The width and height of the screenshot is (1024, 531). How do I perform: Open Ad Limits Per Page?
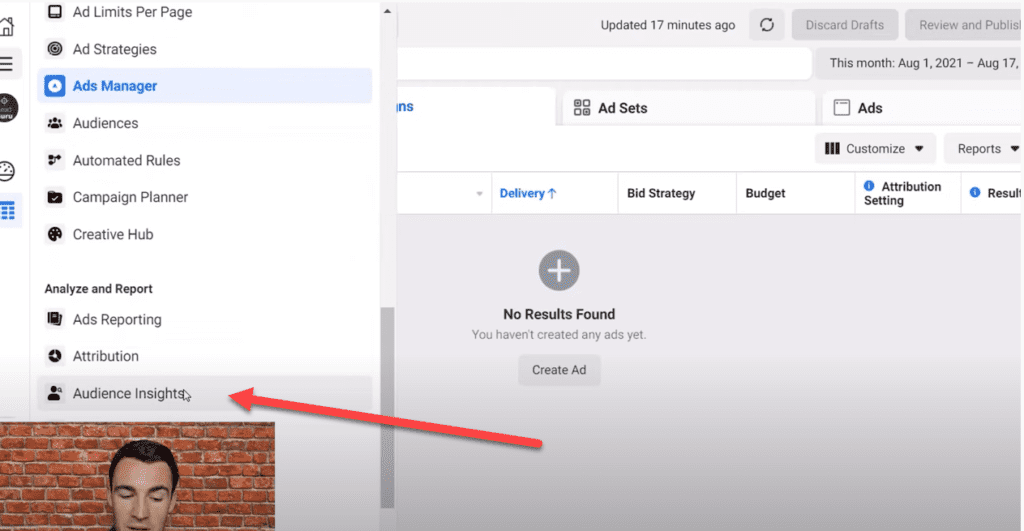pos(204,12)
